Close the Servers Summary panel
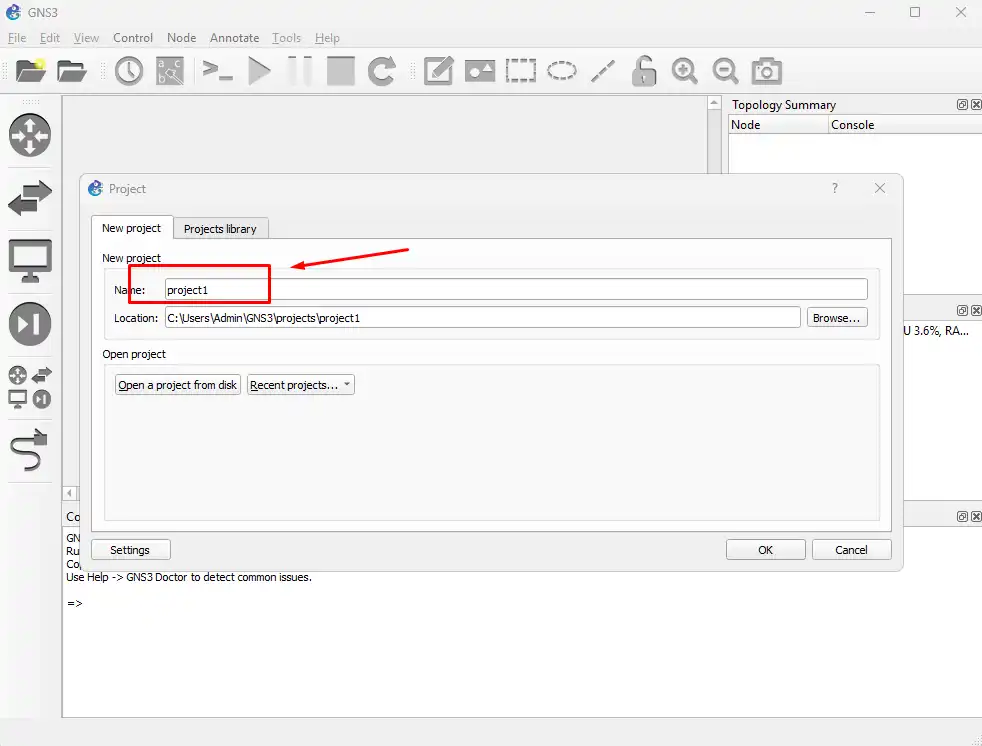The height and width of the screenshot is (746, 982). [976, 311]
